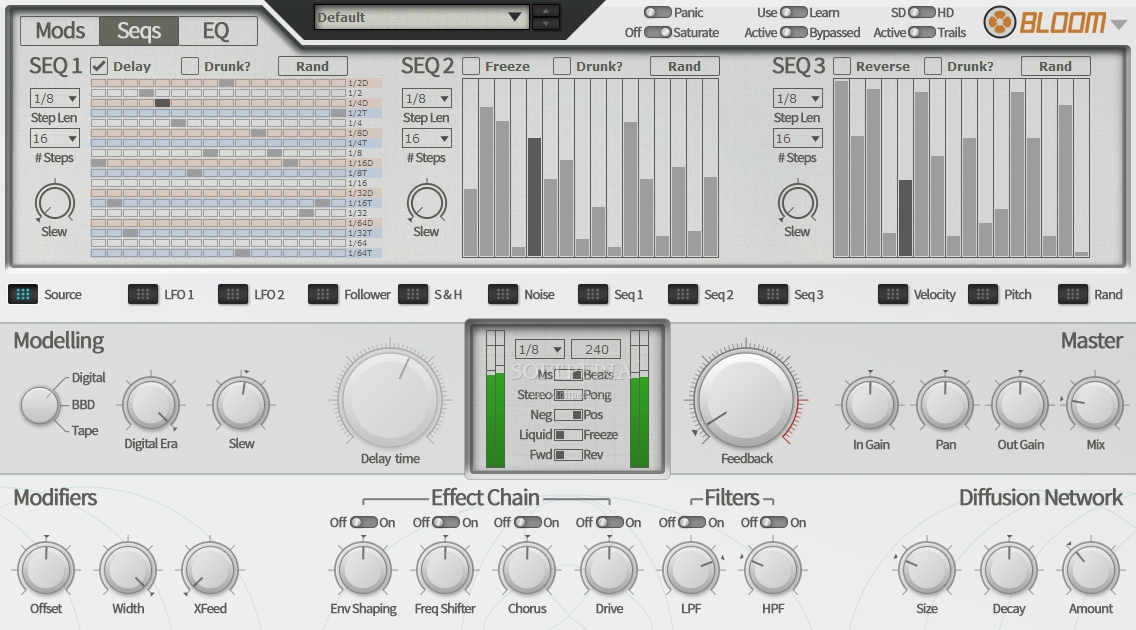Open the delay time 1/8 division dropdown
Screen dimensions: 1136x630
(540, 349)
